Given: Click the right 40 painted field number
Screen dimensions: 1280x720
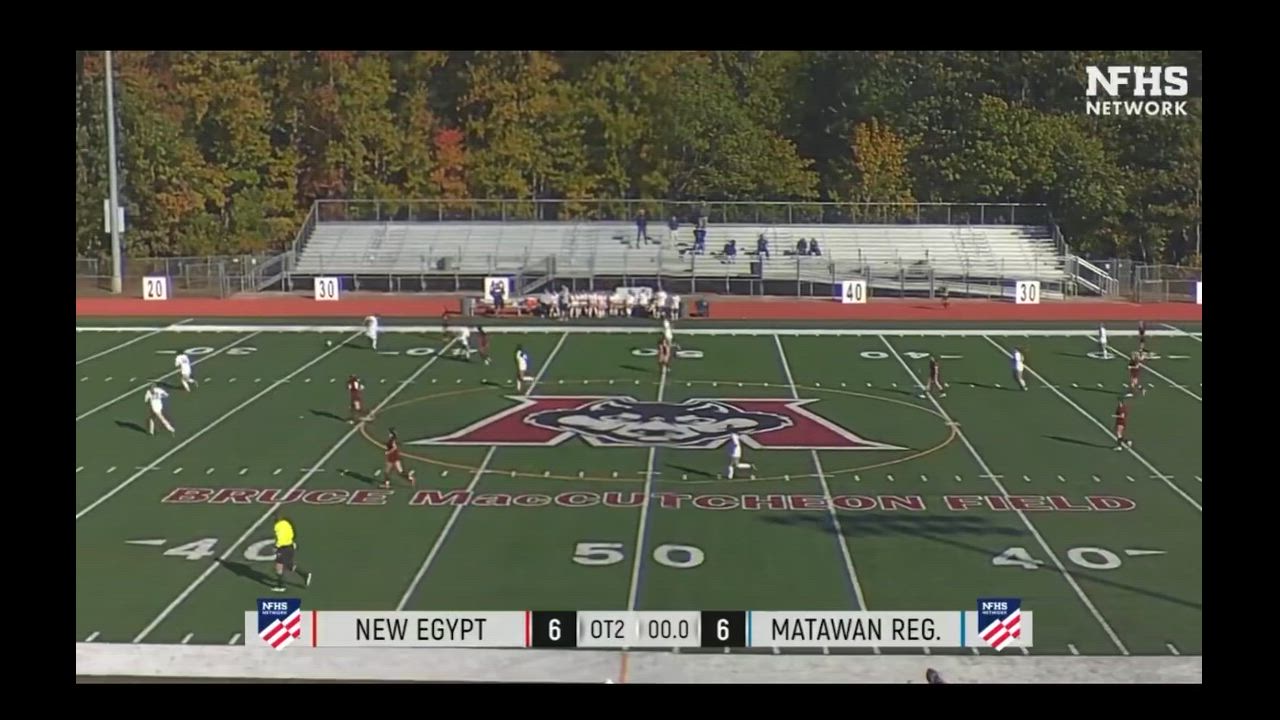Looking at the screenshot, I should [1078, 557].
